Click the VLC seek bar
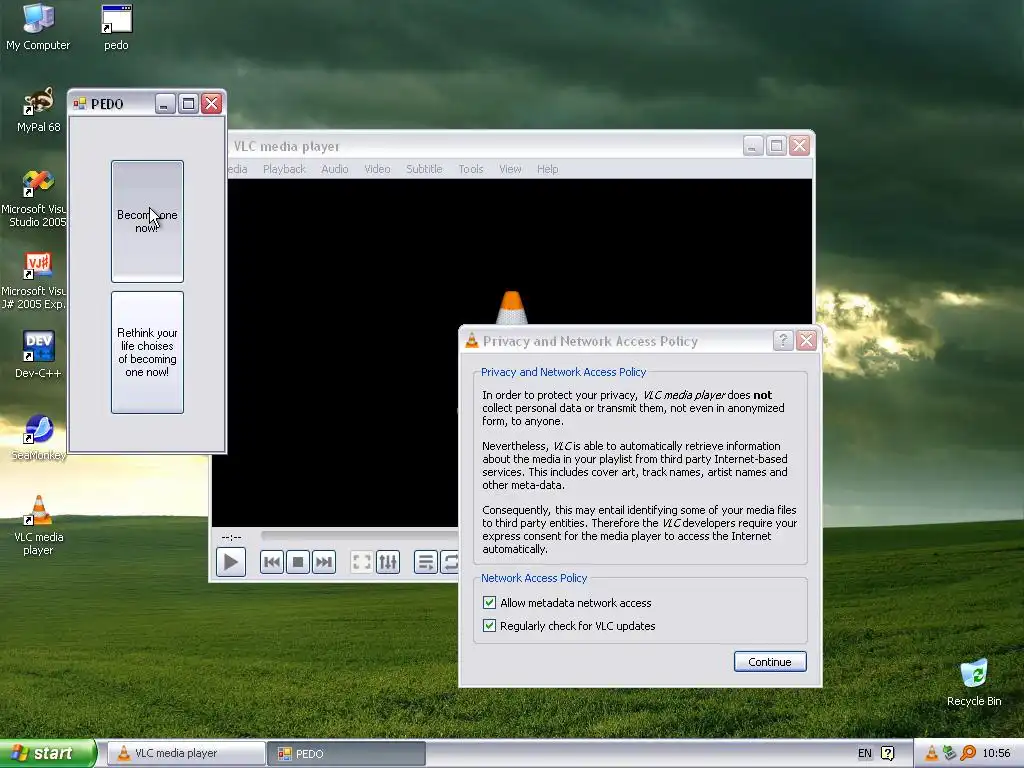Image resolution: width=1024 pixels, height=768 pixels. (x=359, y=536)
